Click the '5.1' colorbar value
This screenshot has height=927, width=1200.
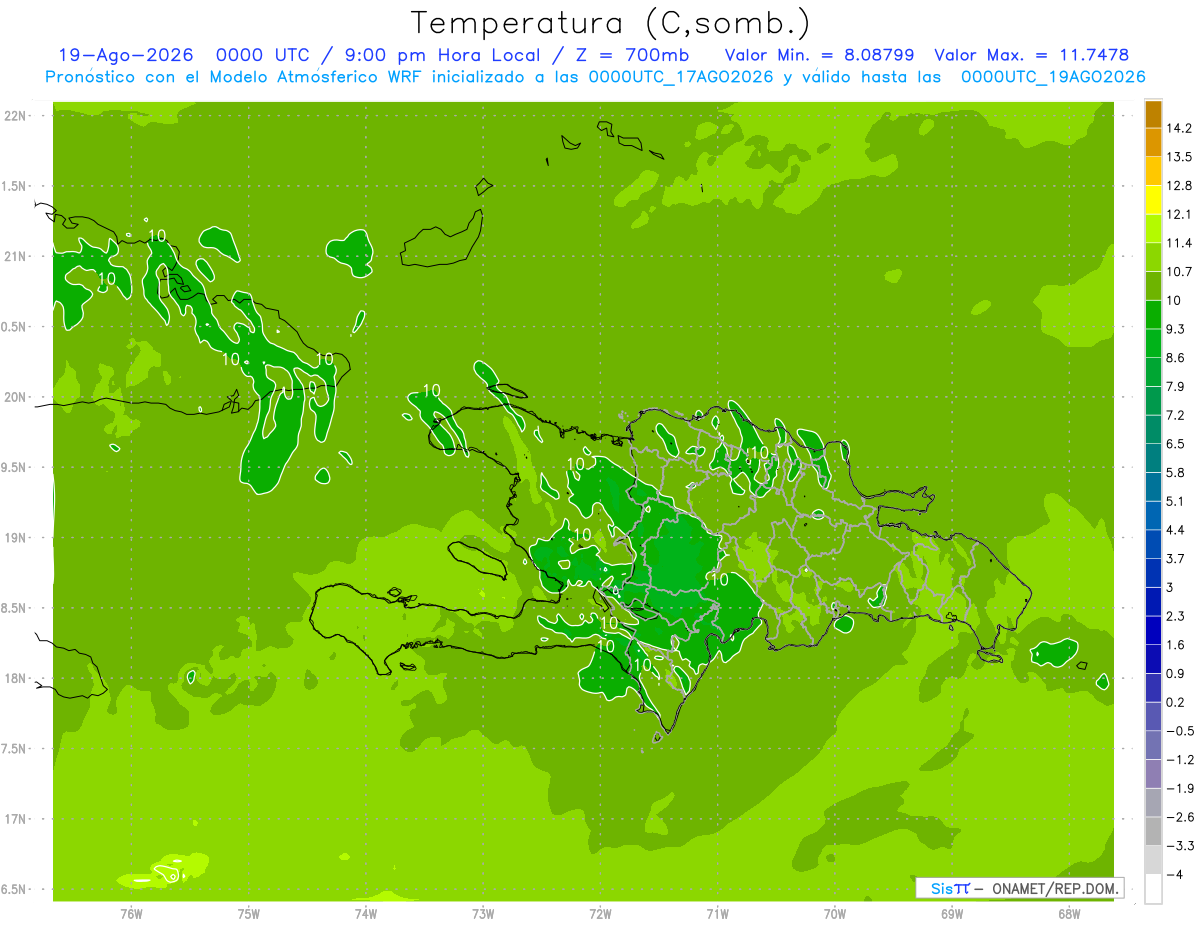[x=1176, y=501]
